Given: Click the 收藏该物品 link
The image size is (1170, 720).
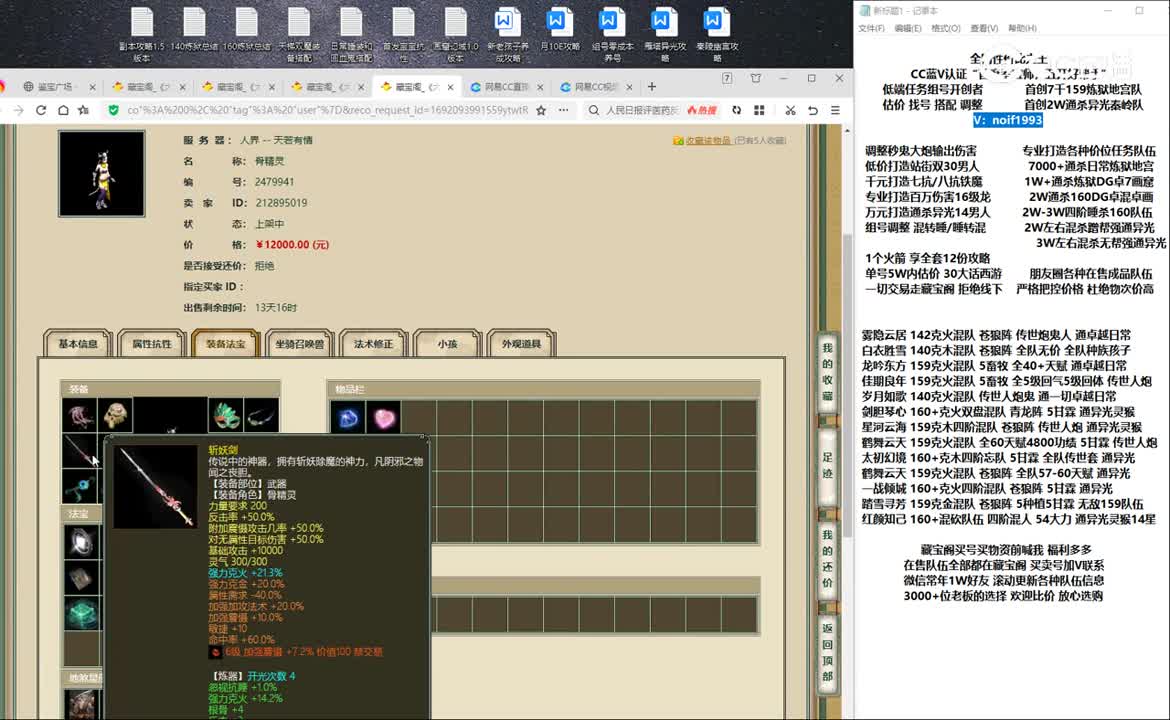Looking at the screenshot, I should [708, 140].
